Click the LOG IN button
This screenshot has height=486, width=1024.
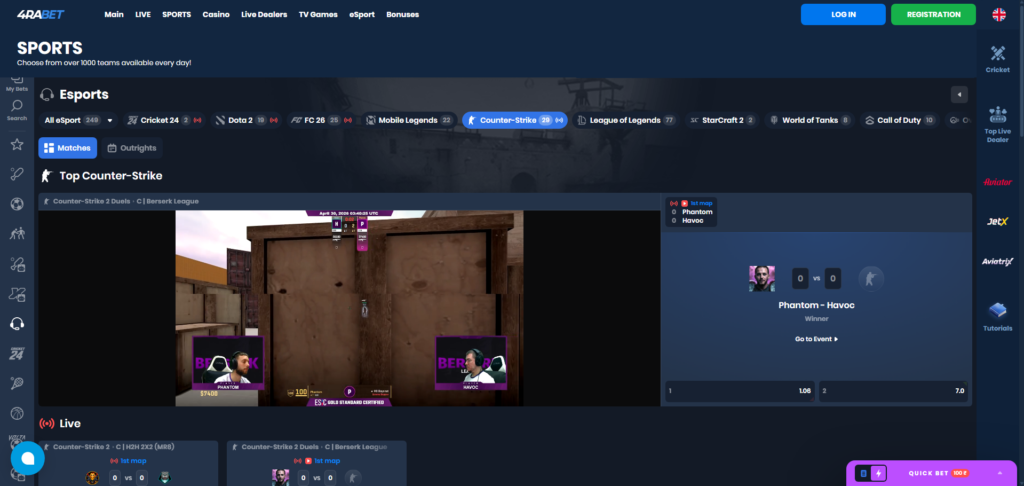(843, 14)
